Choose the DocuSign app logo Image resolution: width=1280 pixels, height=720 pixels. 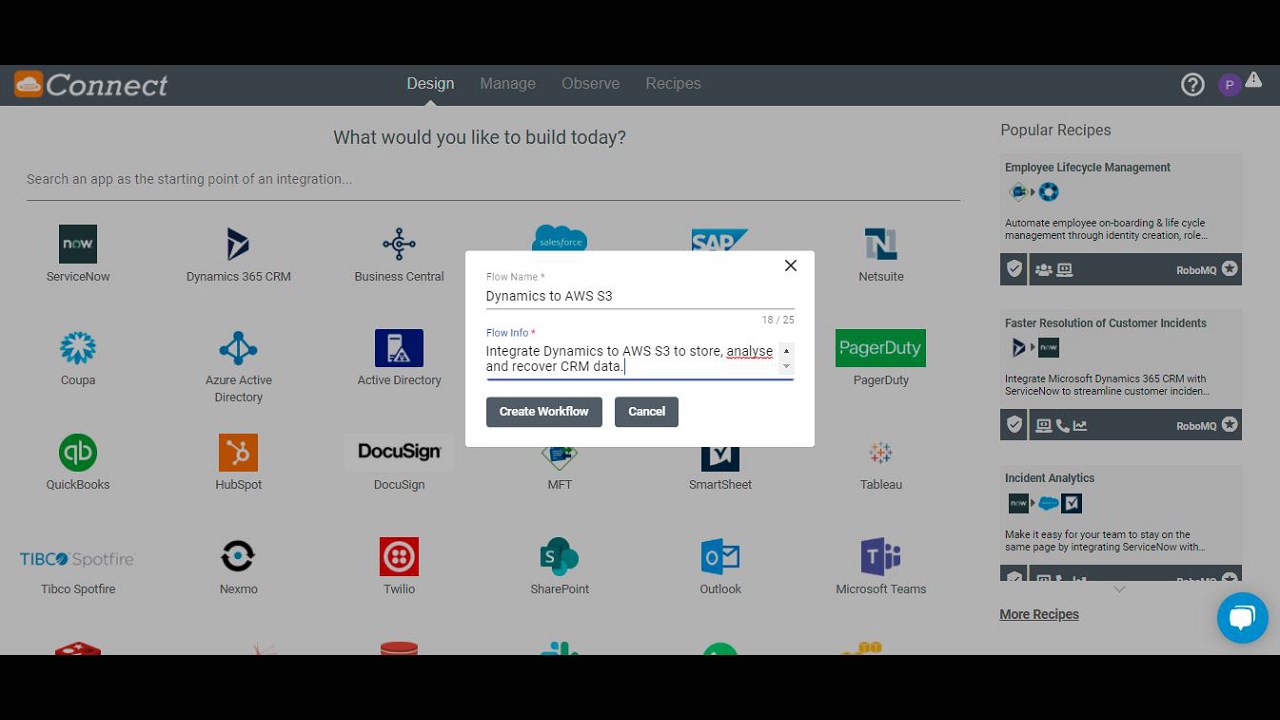[399, 452]
